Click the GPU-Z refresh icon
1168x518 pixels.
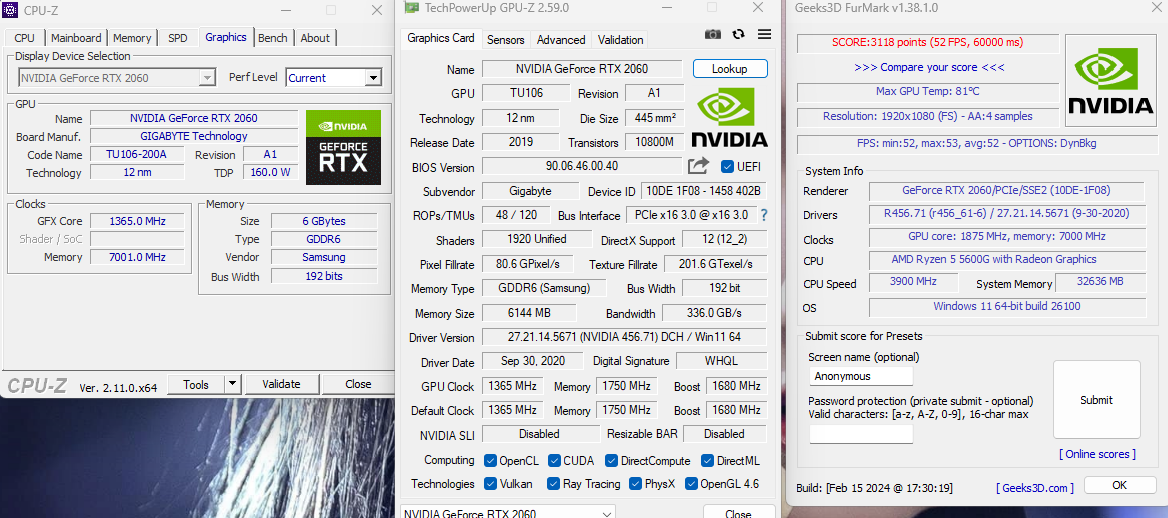click(x=738, y=34)
